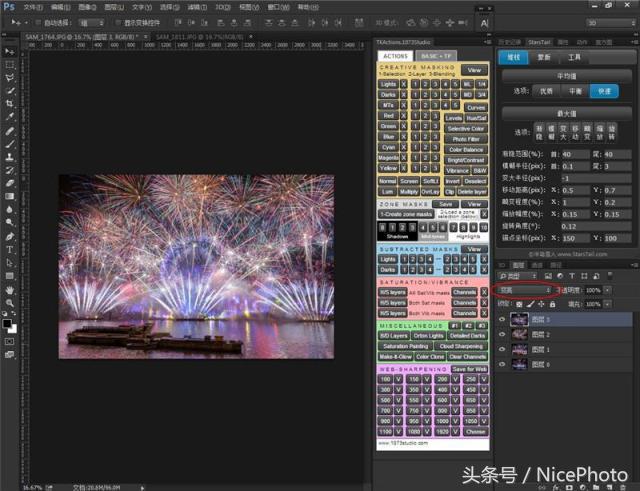This screenshot has height=491, width=640.
Task: Toggle the 优质 option in StarsTail panel
Action: 547,91
